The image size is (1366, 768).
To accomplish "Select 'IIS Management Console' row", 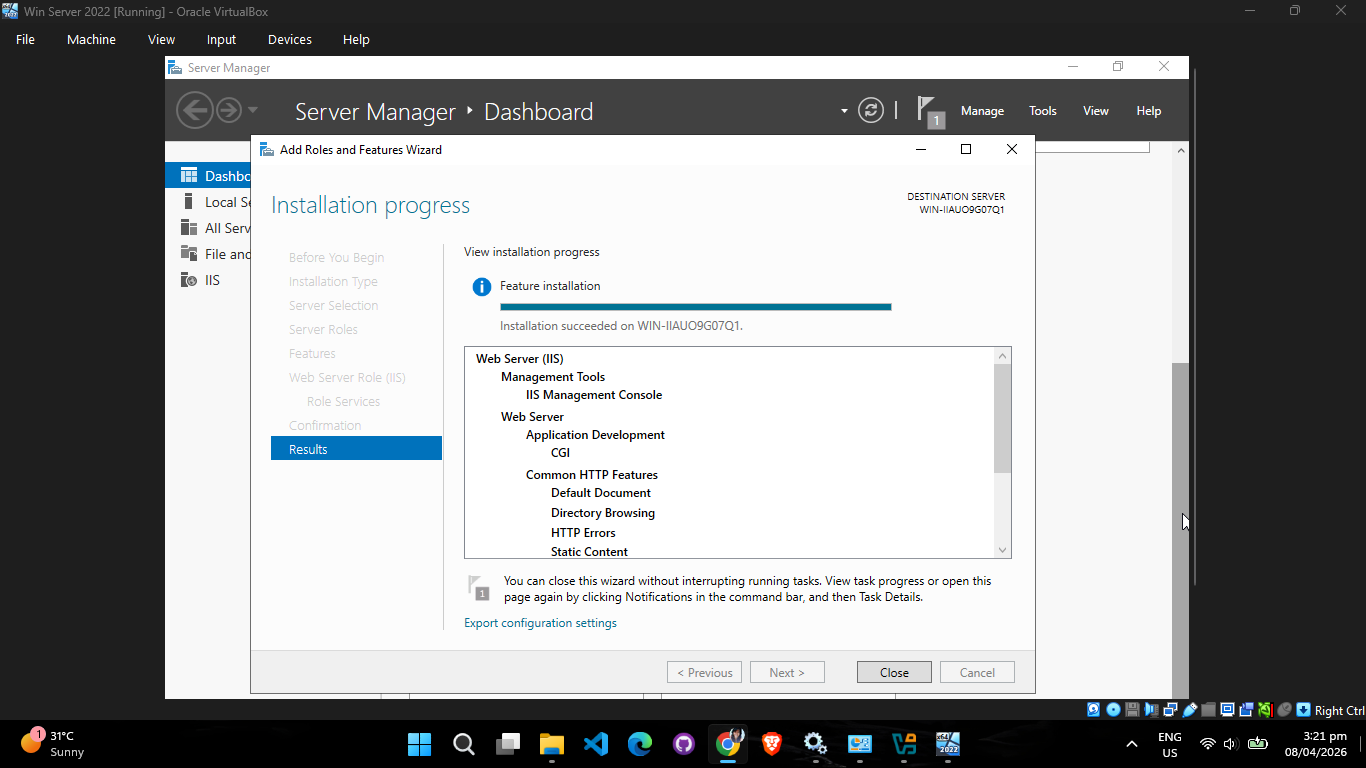I will pos(594,395).
